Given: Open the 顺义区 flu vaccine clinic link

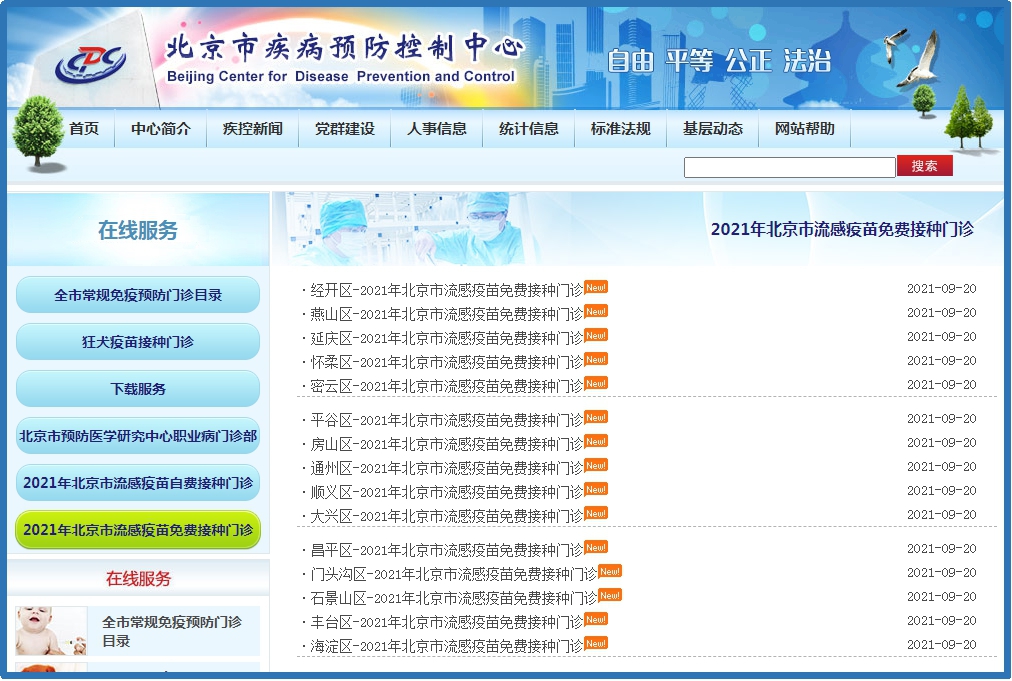Looking at the screenshot, I should (446, 493).
